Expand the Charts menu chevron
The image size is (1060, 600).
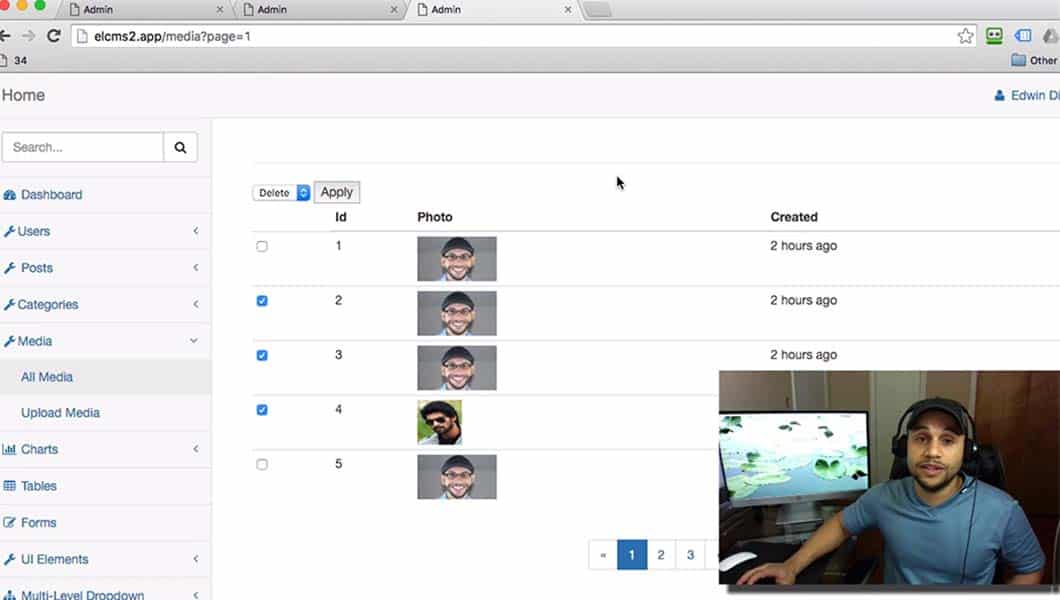tap(195, 449)
